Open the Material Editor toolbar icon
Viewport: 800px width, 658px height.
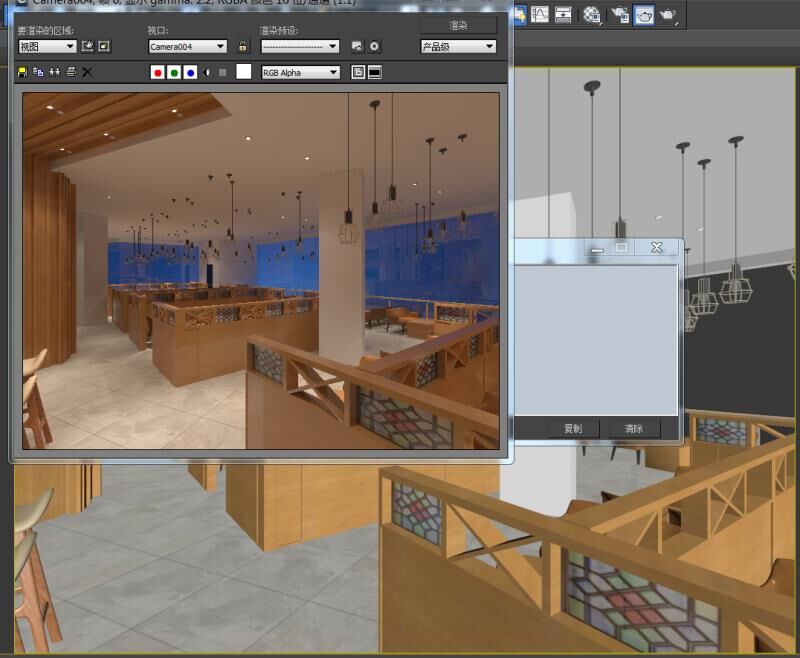click(592, 15)
